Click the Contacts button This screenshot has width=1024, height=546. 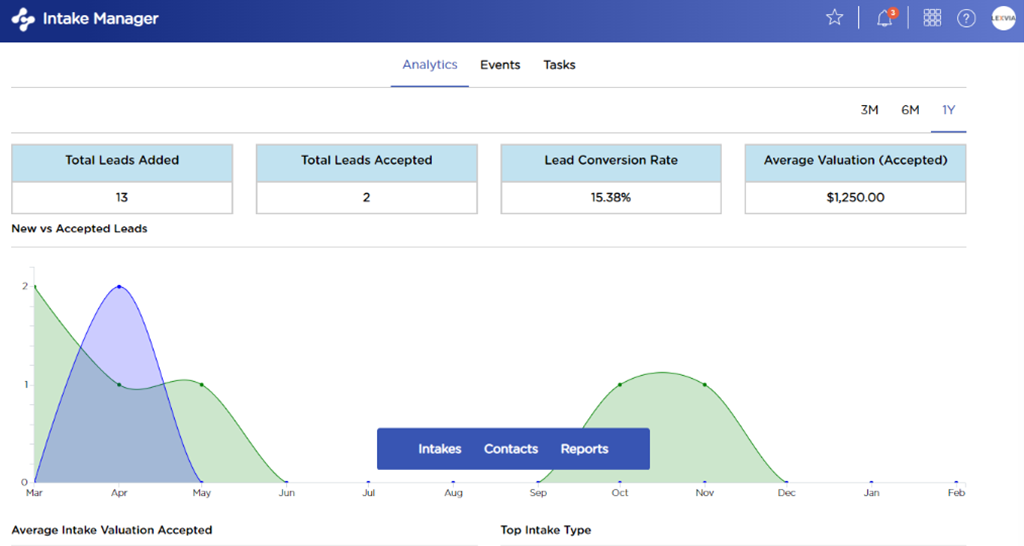[511, 449]
